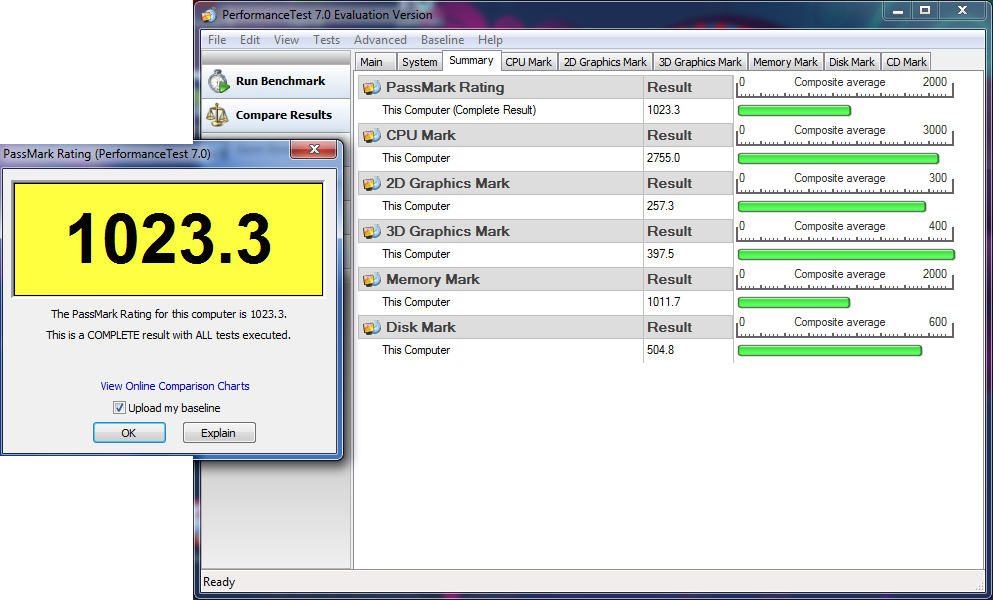Open the 2D Graphics Mark tab
Viewport: 993px width, 600px height.
point(605,62)
